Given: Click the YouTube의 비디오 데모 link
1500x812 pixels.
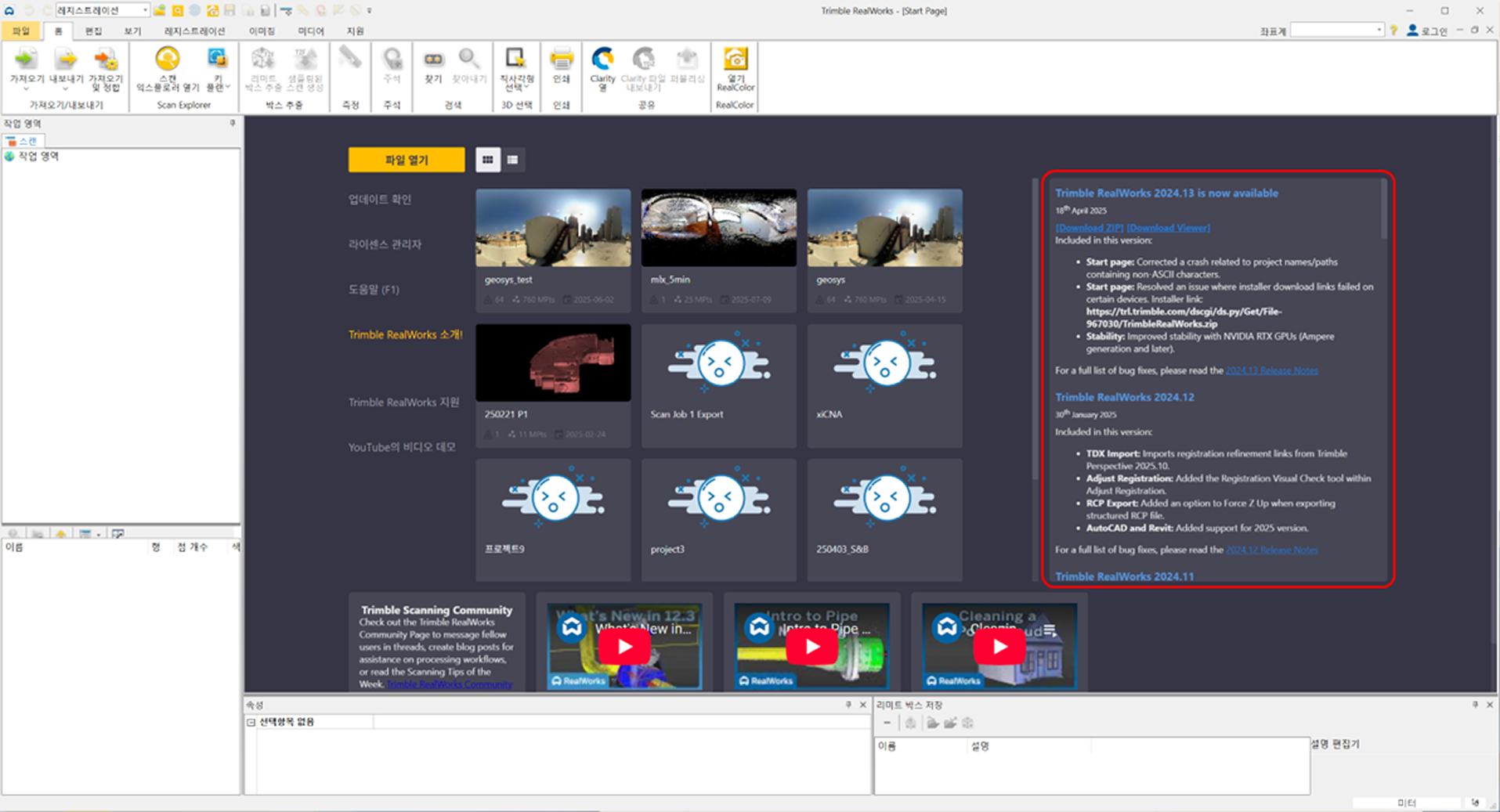Looking at the screenshot, I should [402, 447].
